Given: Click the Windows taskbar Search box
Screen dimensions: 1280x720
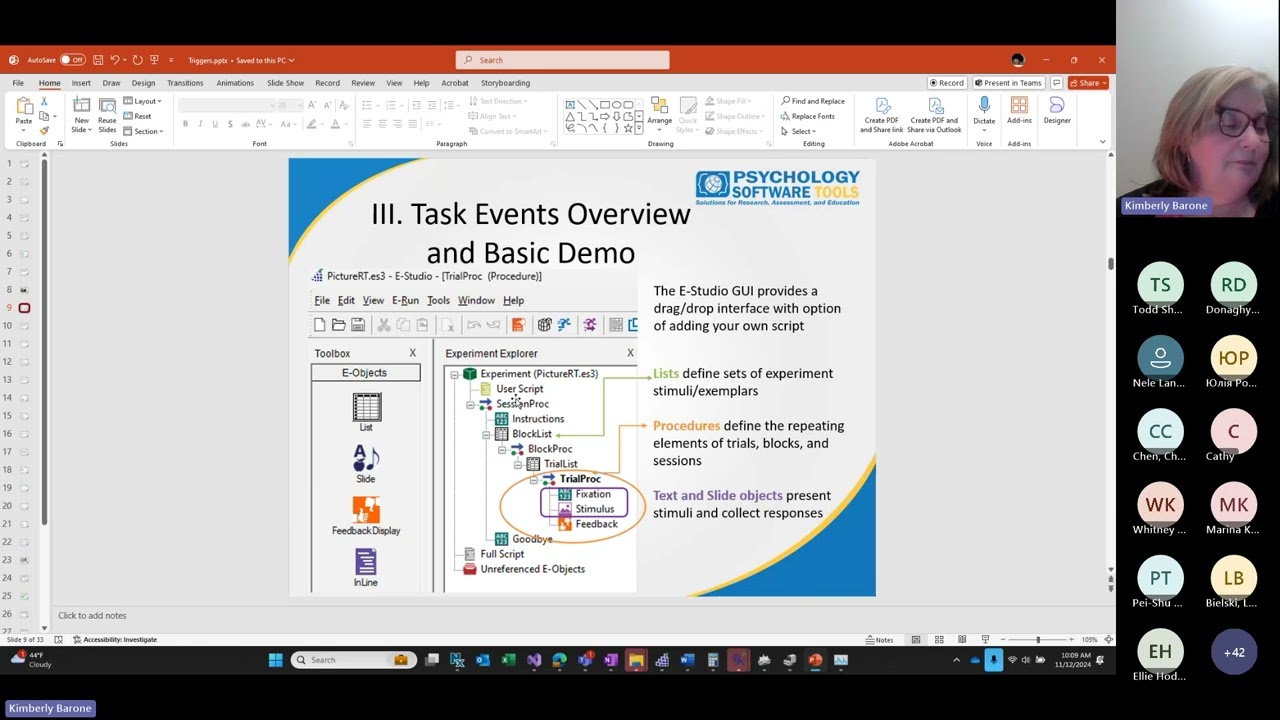Looking at the screenshot, I should pyautogui.click(x=352, y=660).
